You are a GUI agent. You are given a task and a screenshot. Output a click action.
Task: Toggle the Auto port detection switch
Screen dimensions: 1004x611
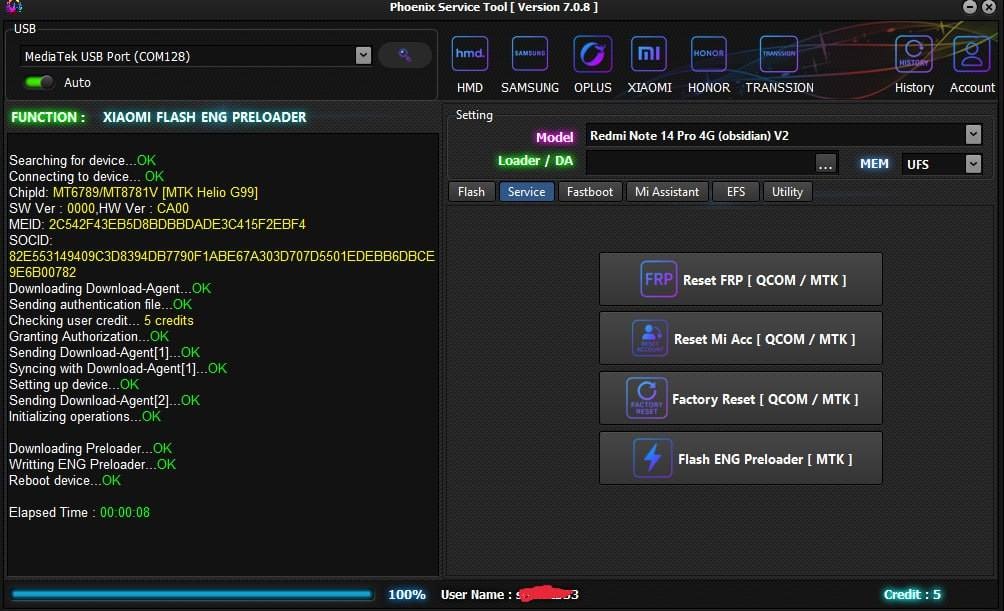click(40, 82)
